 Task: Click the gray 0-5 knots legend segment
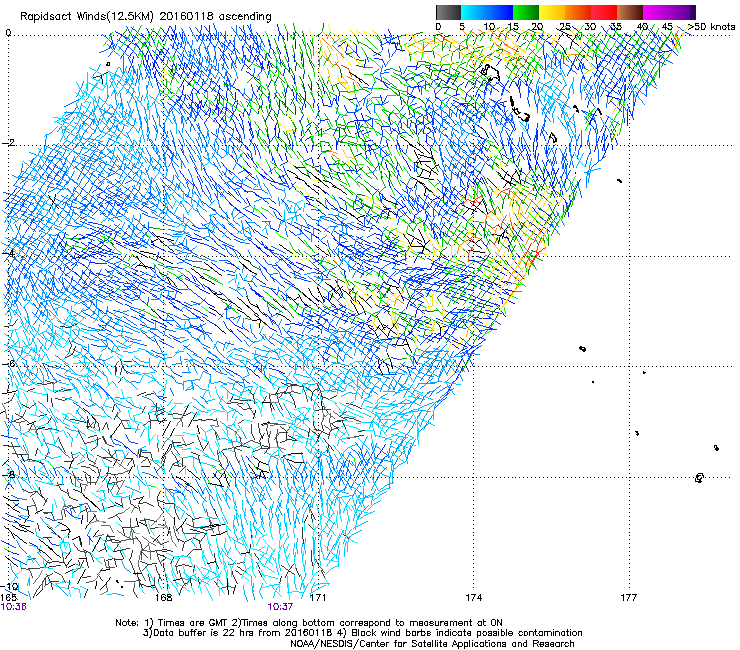click(448, 12)
